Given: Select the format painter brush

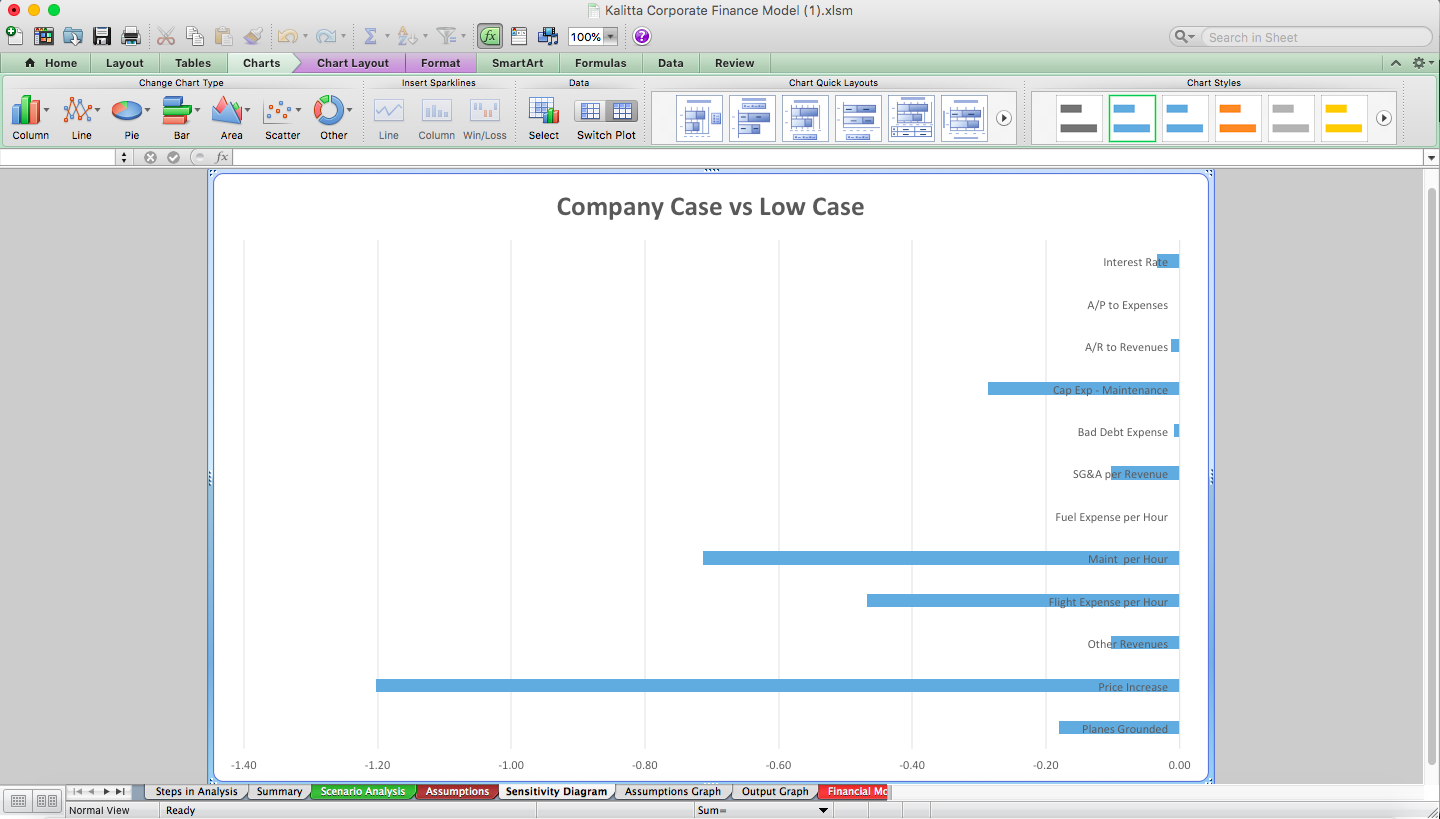Looking at the screenshot, I should 253,36.
